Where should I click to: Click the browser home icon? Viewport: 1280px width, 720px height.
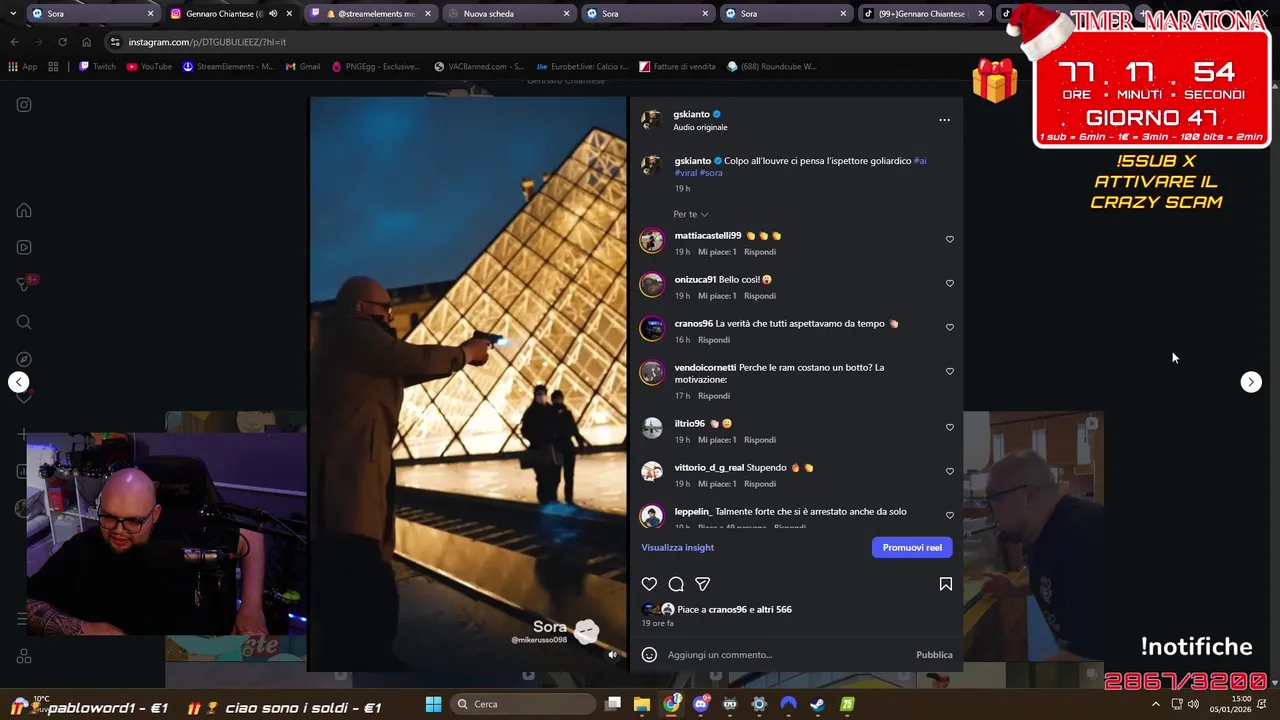click(x=86, y=42)
